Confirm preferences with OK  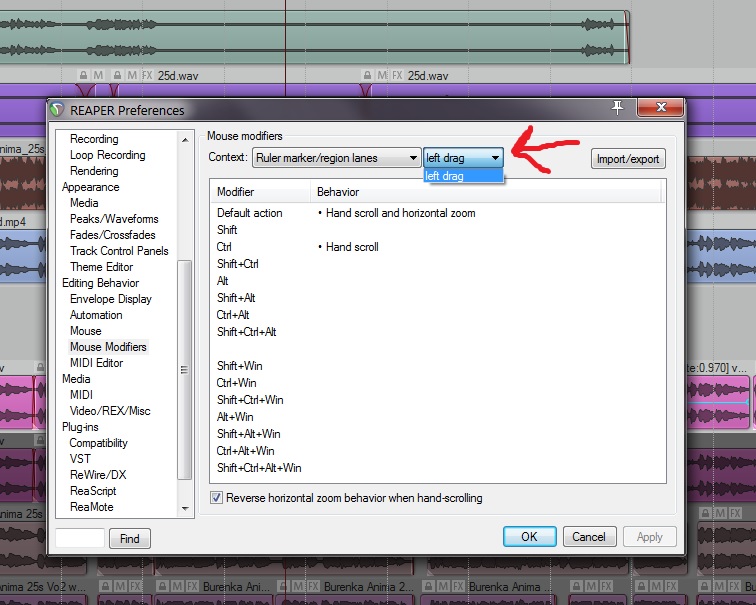click(x=529, y=537)
